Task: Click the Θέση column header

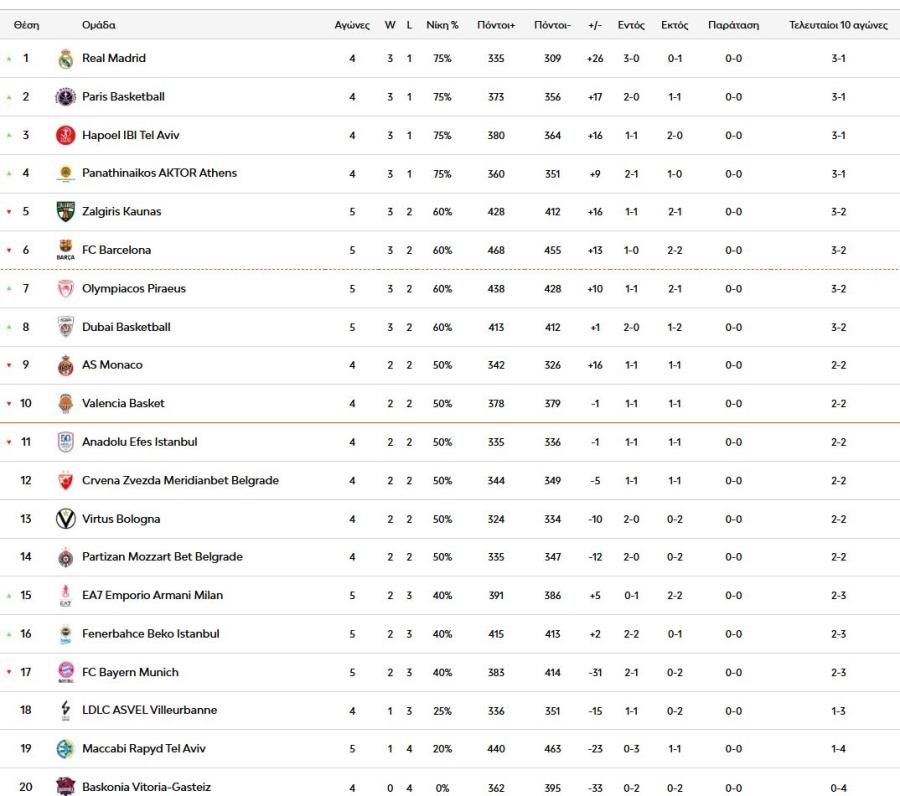Action: pyautogui.click(x=26, y=25)
